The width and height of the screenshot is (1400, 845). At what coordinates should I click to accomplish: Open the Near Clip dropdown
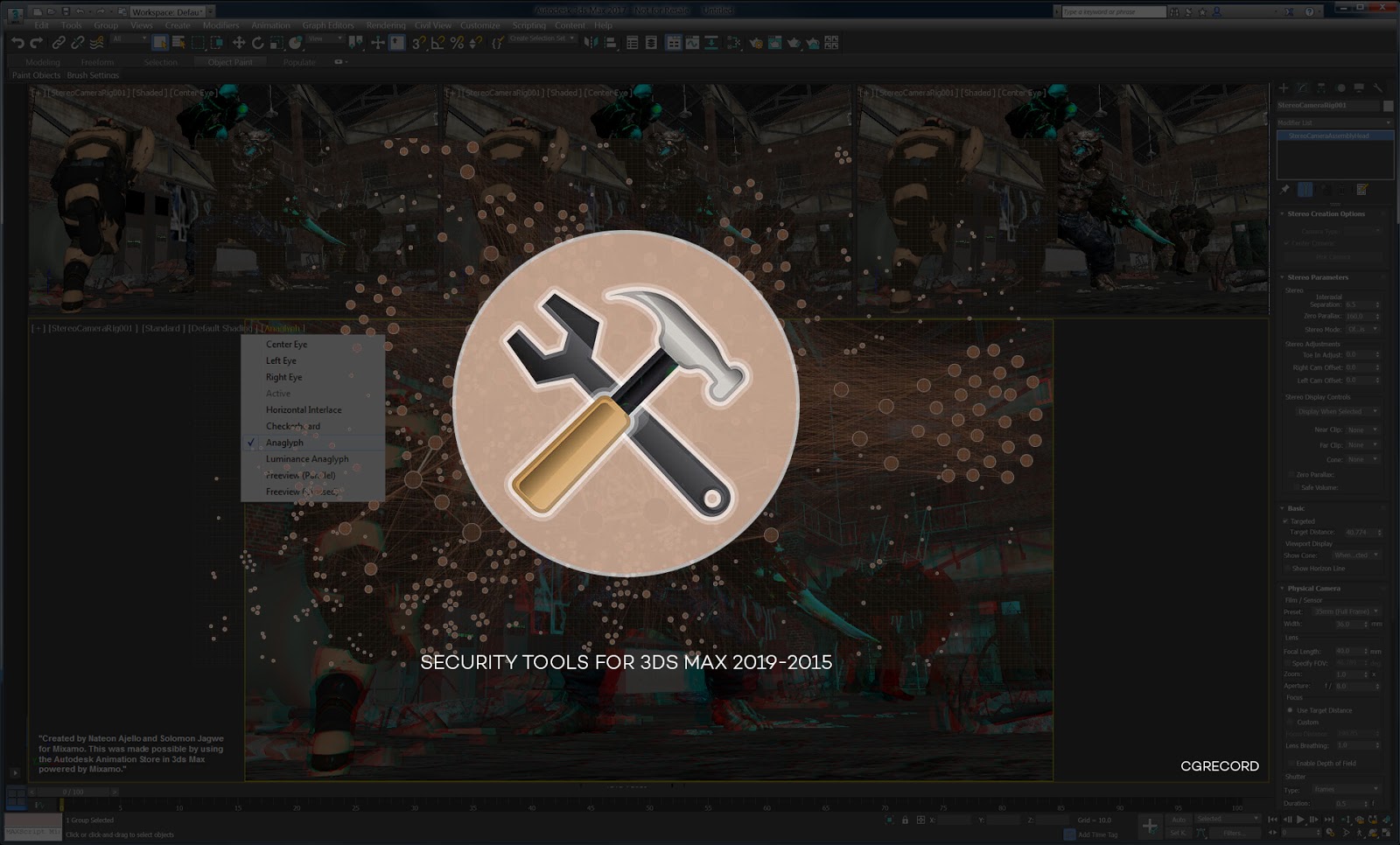pyautogui.click(x=1362, y=430)
